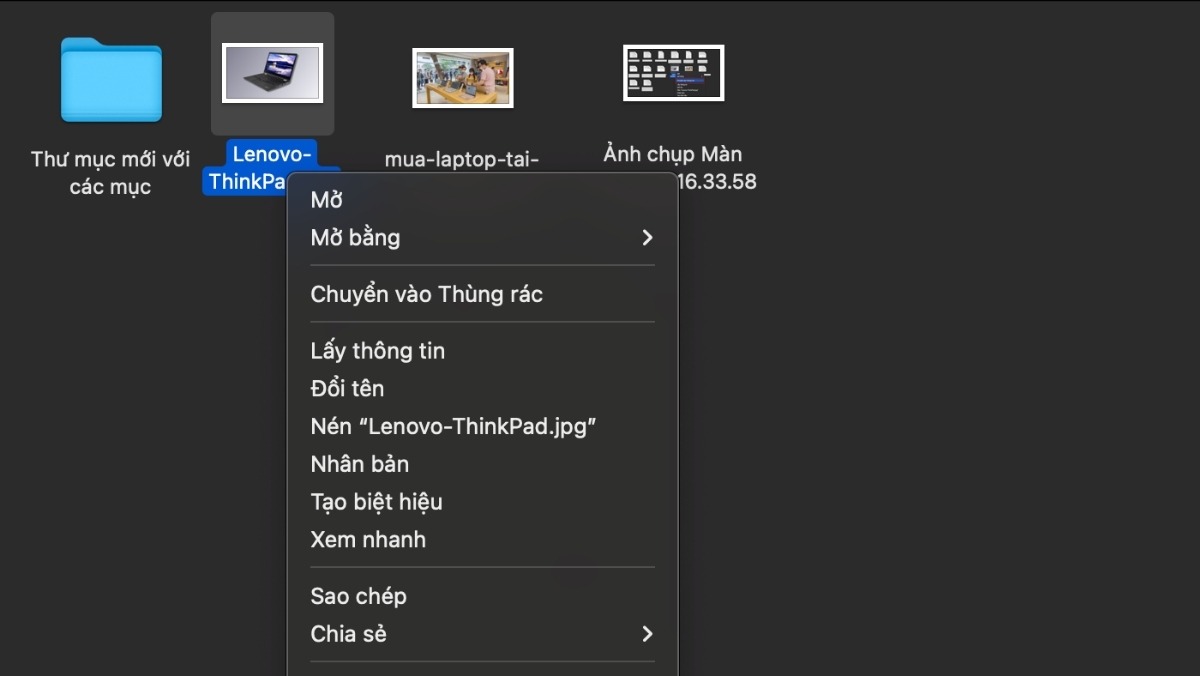The image size is (1200, 676).
Task: Select the blue folder icon
Action: pos(111,80)
